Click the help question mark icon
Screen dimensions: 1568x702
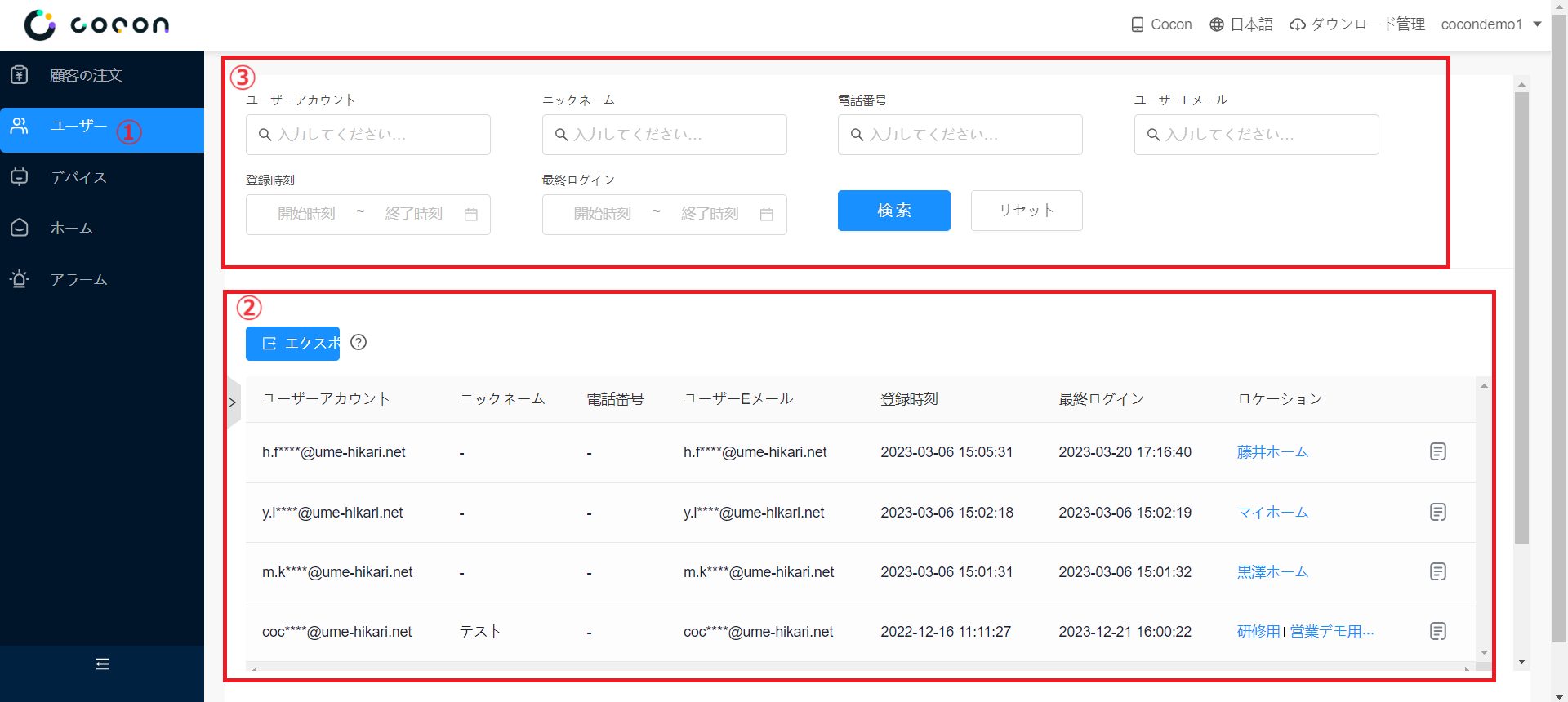coord(359,342)
